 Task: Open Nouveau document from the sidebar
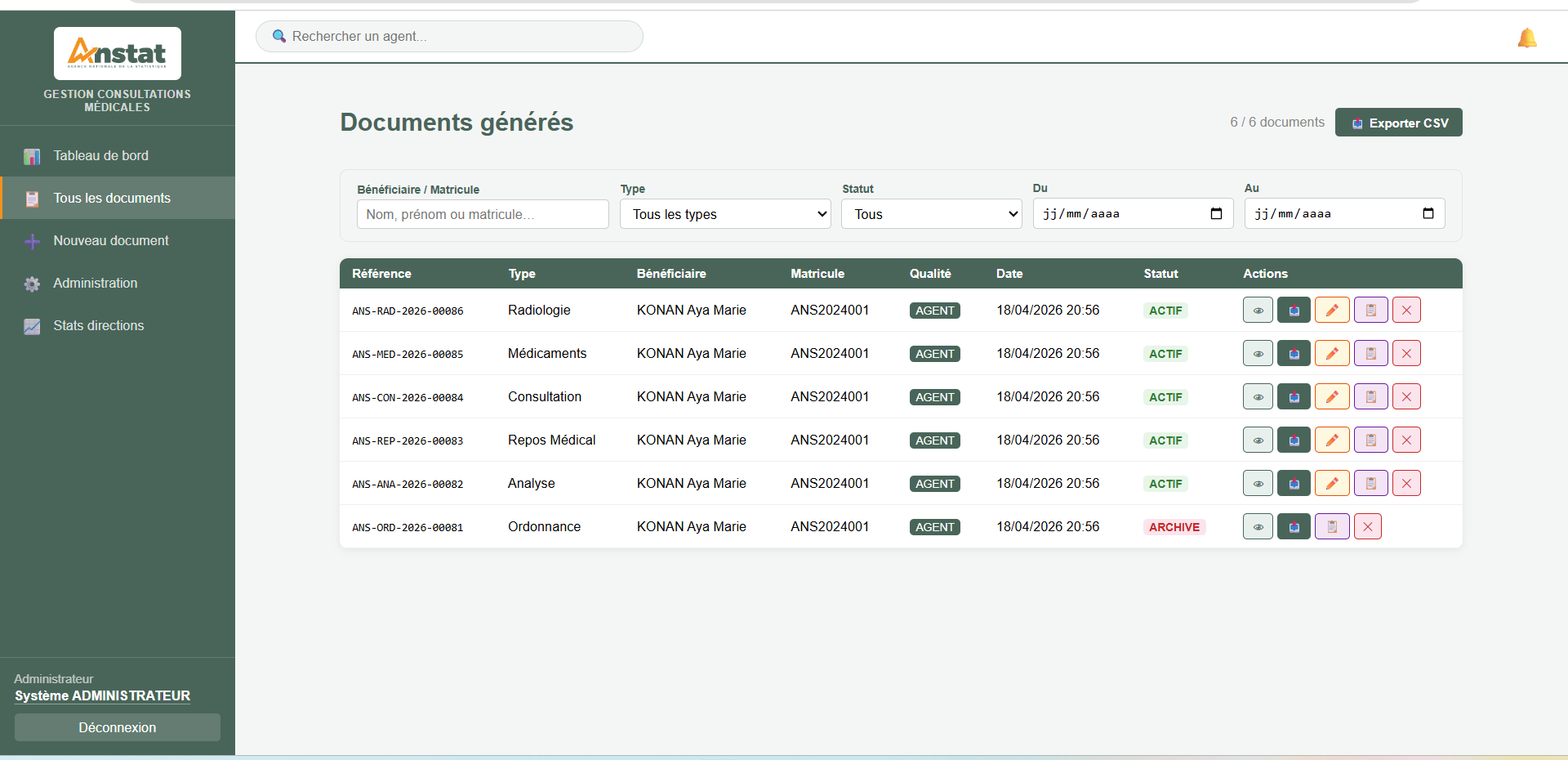tap(111, 241)
